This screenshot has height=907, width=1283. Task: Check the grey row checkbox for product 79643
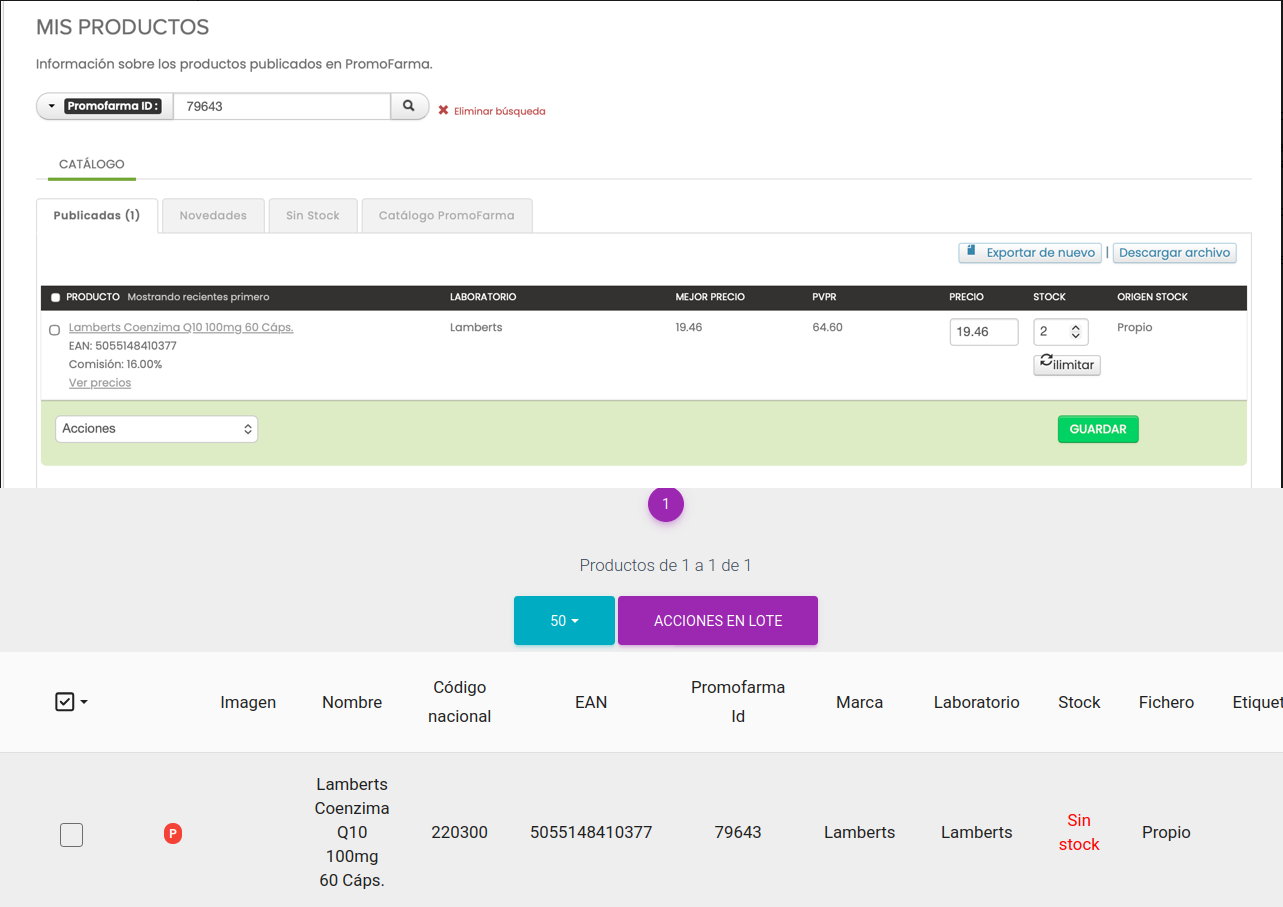click(x=71, y=834)
